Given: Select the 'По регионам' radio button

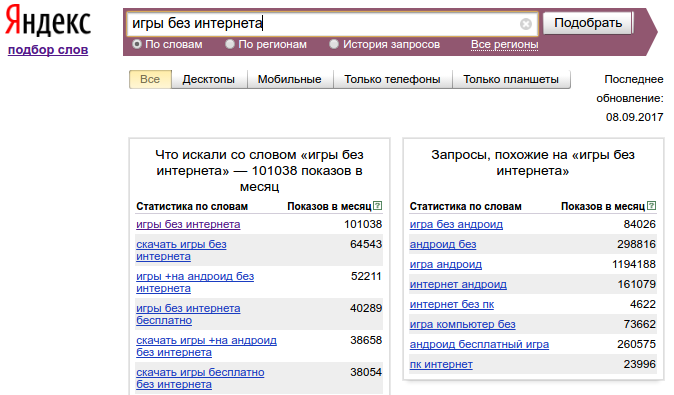Looking at the screenshot, I should [230, 44].
